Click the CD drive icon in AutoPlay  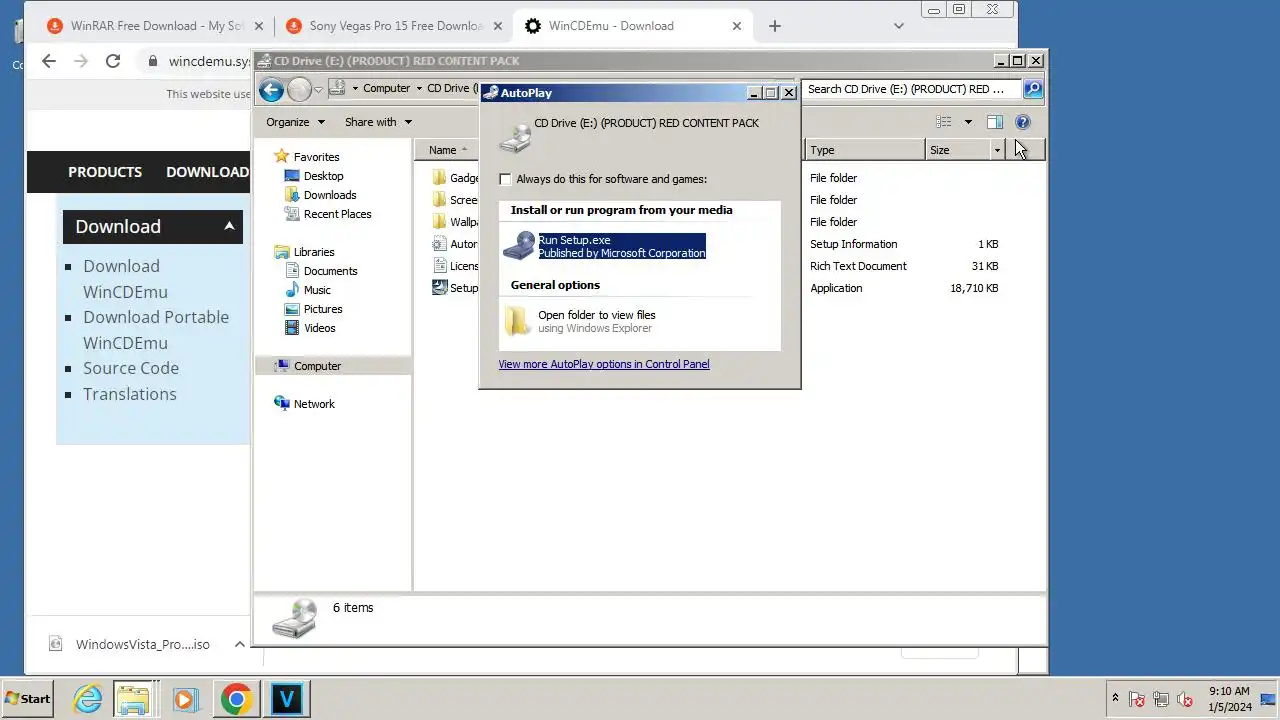click(x=515, y=137)
